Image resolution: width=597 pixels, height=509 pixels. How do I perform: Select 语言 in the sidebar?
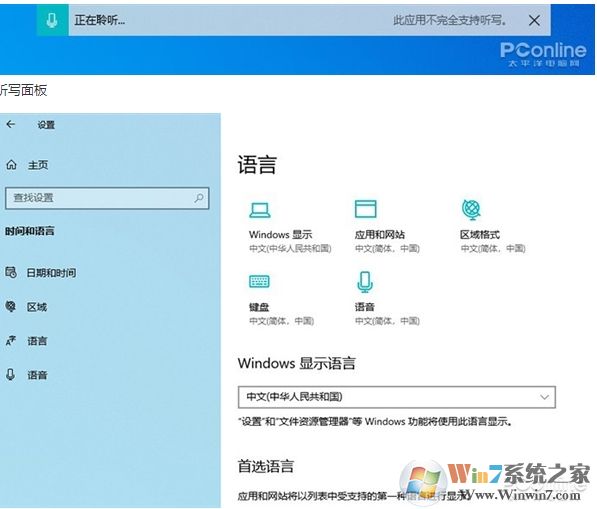37,341
